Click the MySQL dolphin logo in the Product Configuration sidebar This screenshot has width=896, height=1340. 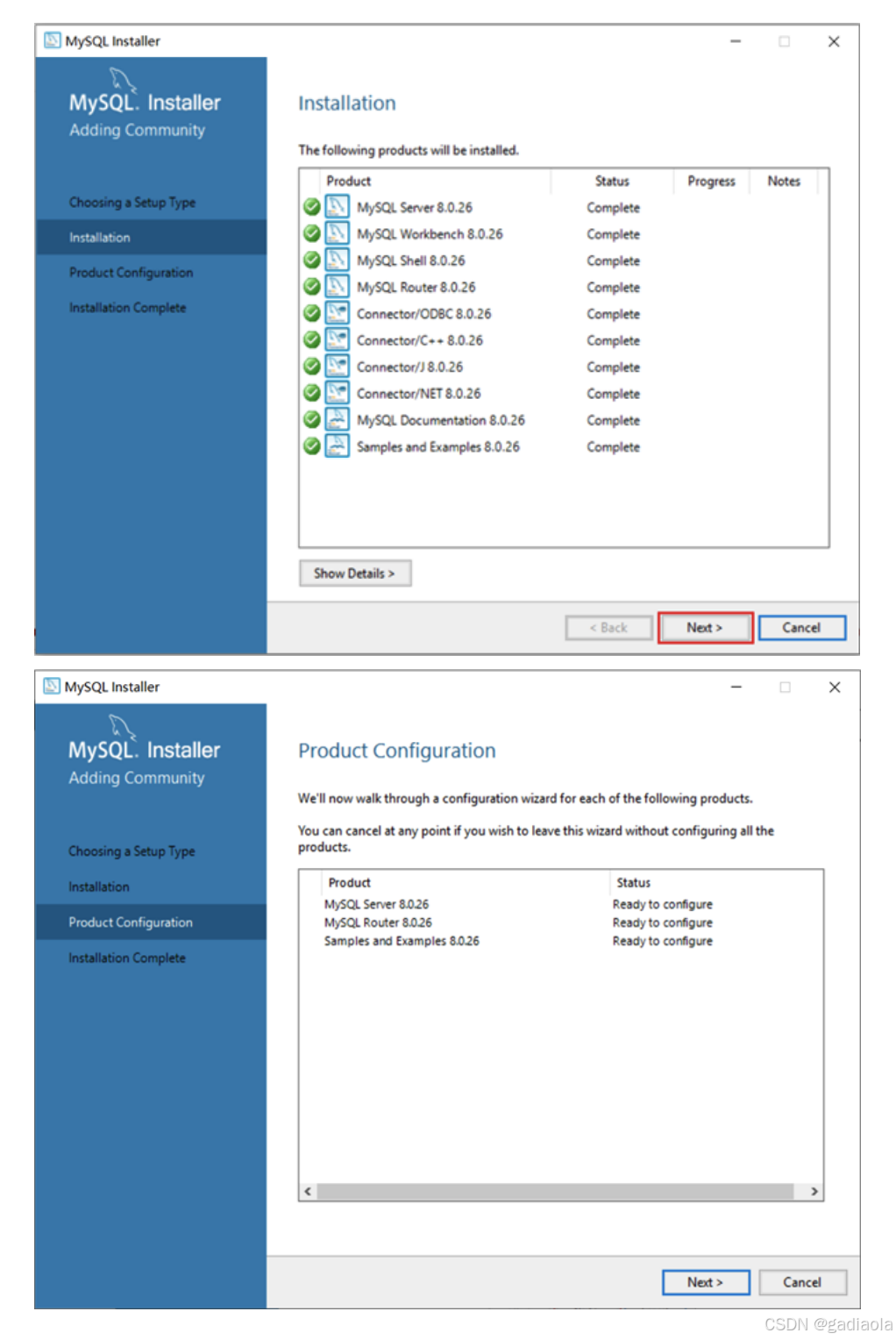point(122,727)
